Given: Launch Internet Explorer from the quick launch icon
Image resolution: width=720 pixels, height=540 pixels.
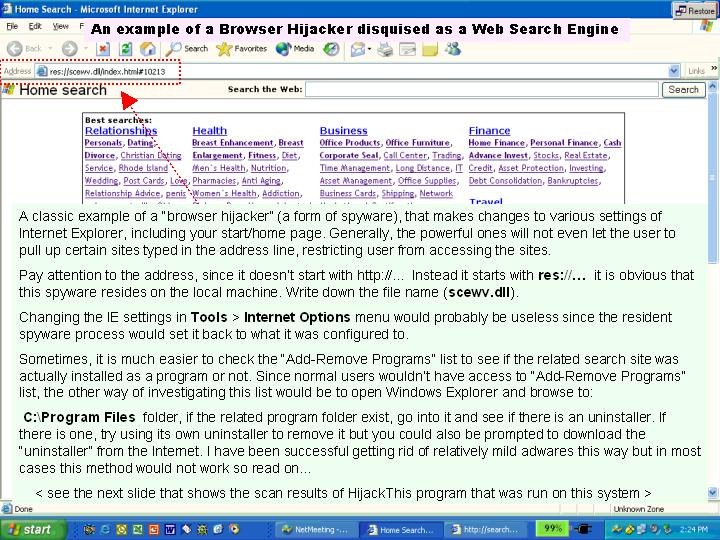Looking at the screenshot, I should coord(105,529).
